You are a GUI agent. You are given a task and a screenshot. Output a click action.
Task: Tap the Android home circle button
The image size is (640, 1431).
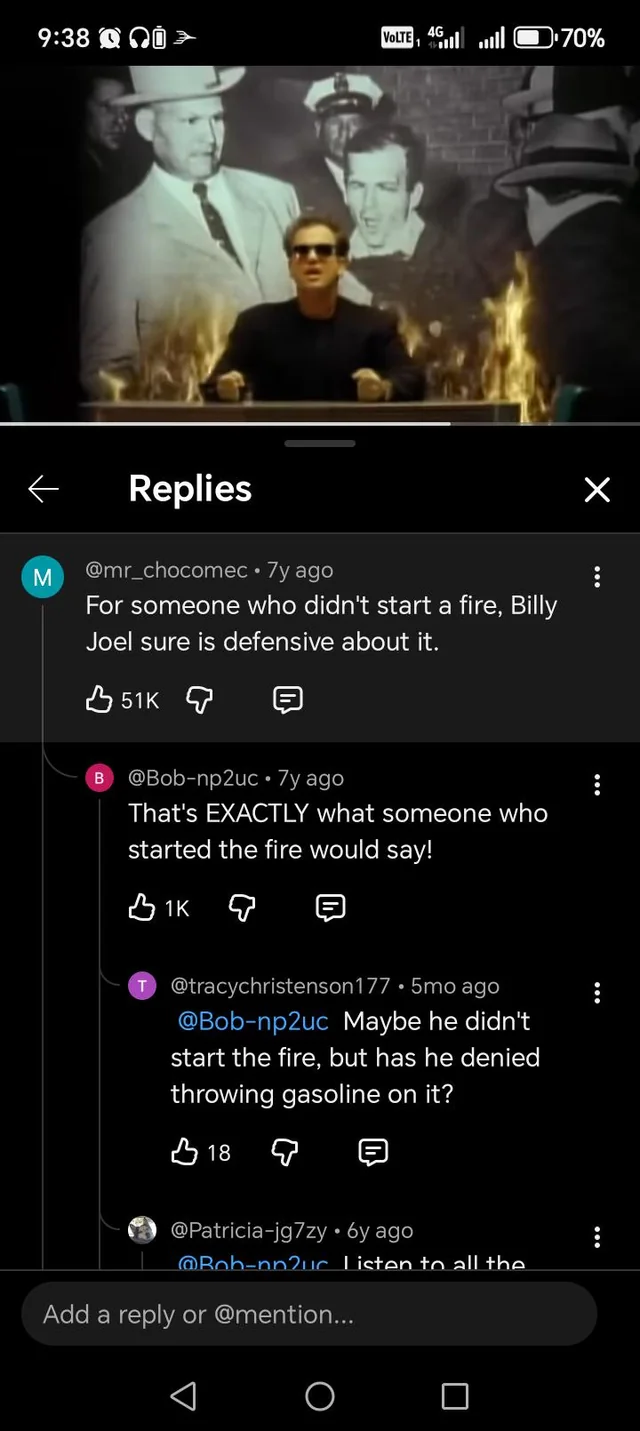pyautogui.click(x=320, y=1396)
